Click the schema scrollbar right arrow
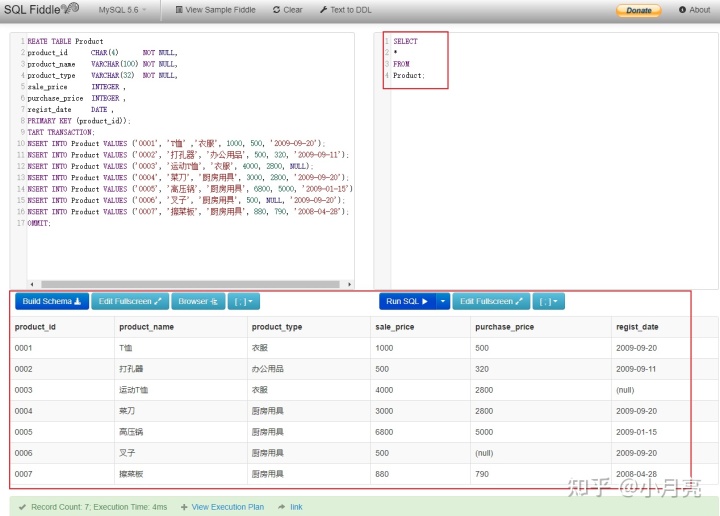 [x=349, y=284]
